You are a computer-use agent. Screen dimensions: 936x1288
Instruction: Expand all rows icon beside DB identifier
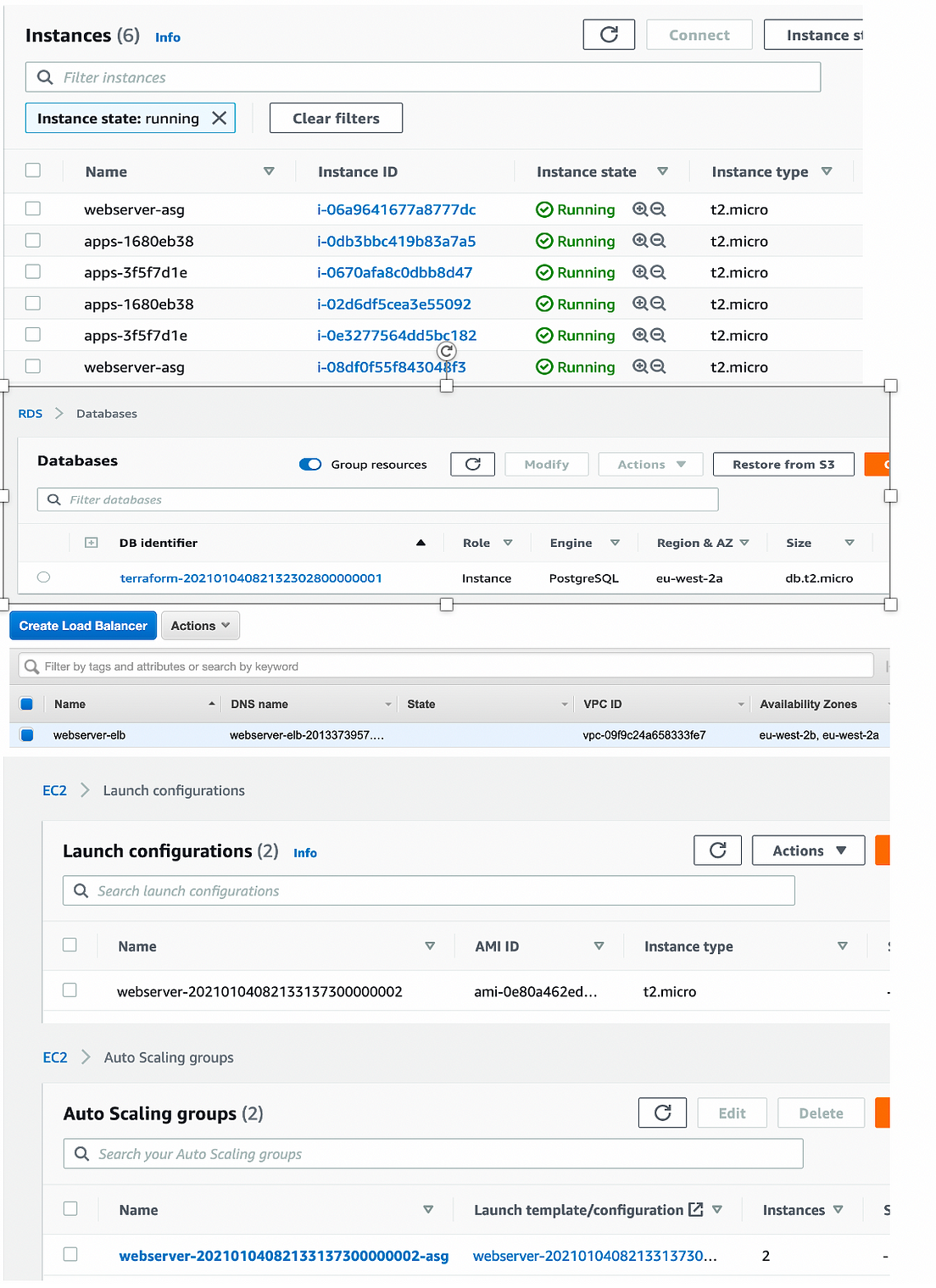92,543
